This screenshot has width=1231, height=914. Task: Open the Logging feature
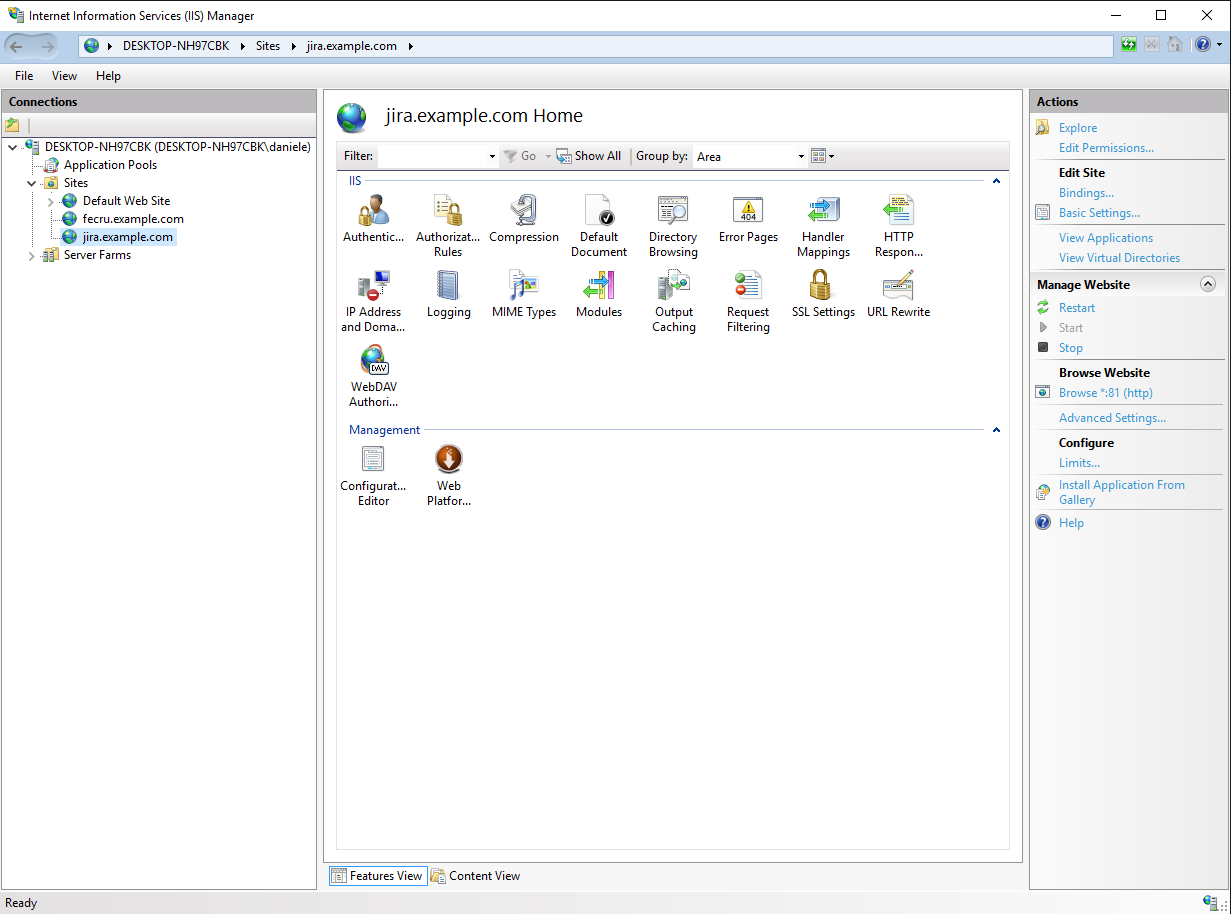pos(448,295)
